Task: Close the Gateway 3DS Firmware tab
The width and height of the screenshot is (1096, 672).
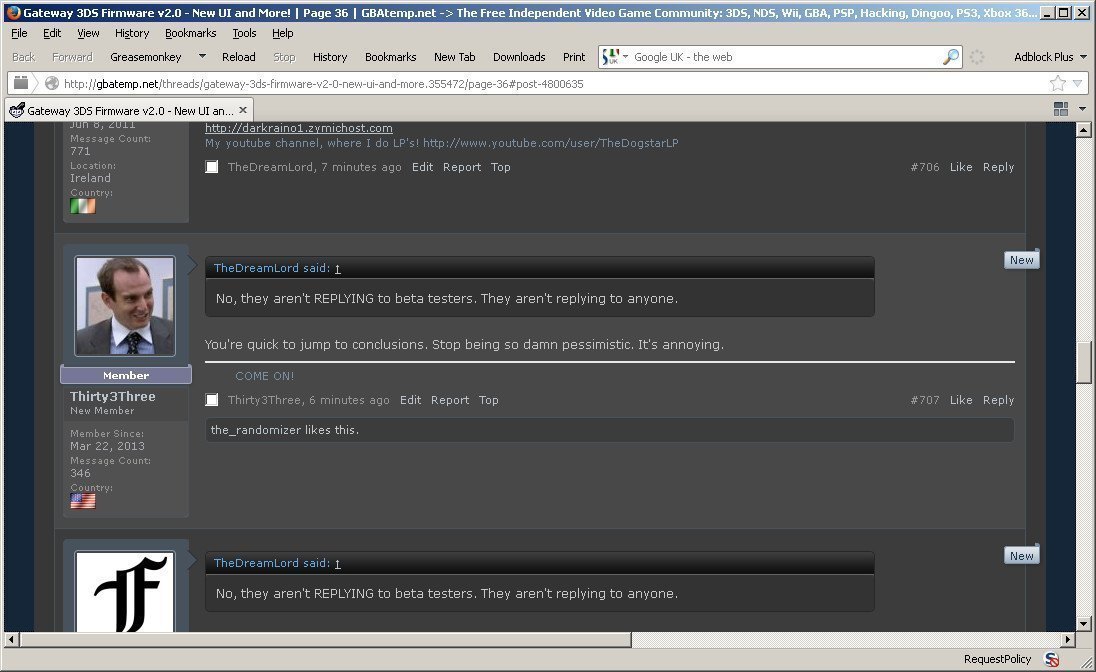Action: (x=243, y=110)
